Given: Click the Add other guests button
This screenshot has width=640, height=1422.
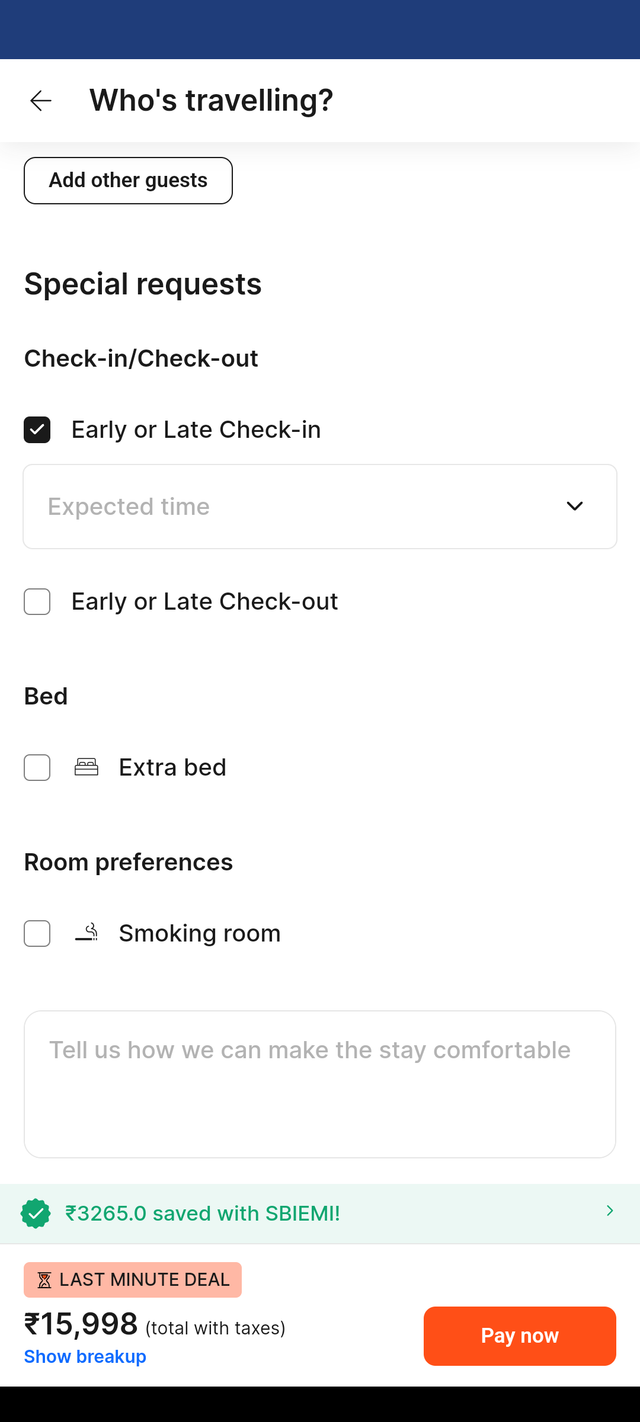Looking at the screenshot, I should coord(128,180).
